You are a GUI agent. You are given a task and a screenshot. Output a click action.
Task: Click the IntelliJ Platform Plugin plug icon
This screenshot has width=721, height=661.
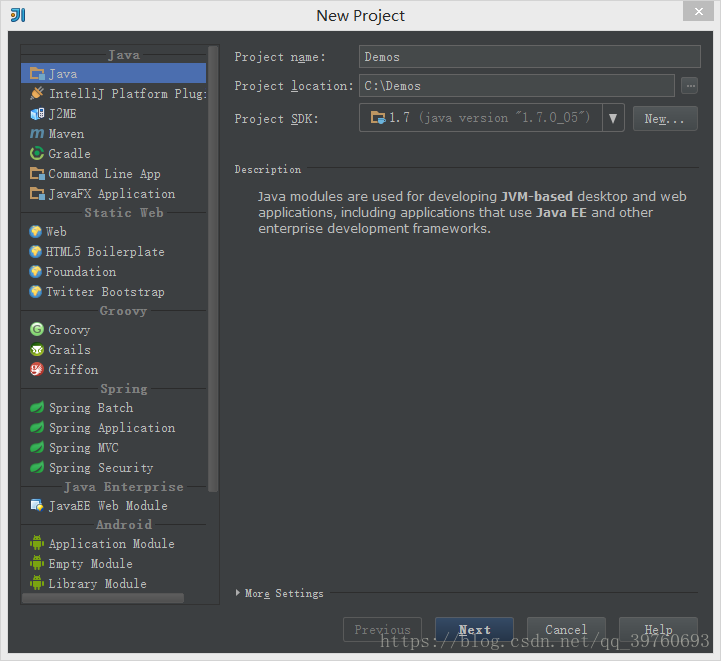(x=37, y=93)
